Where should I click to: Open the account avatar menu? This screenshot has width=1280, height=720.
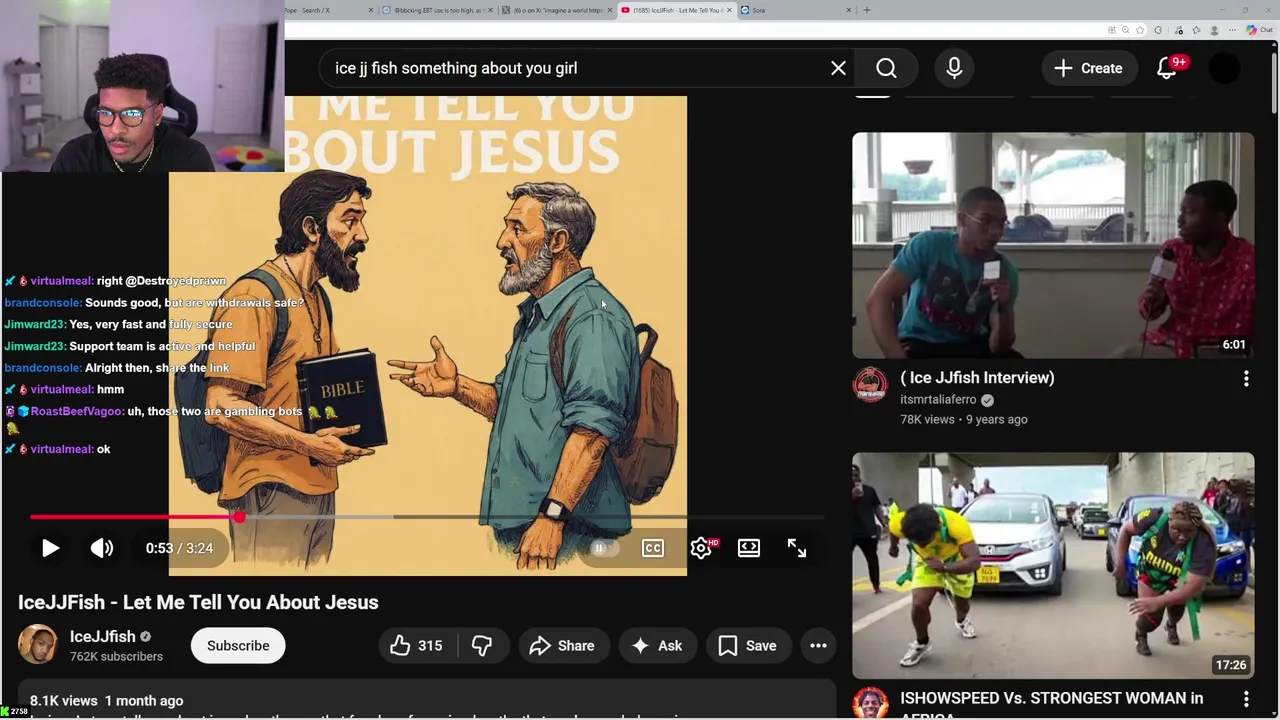click(1224, 68)
